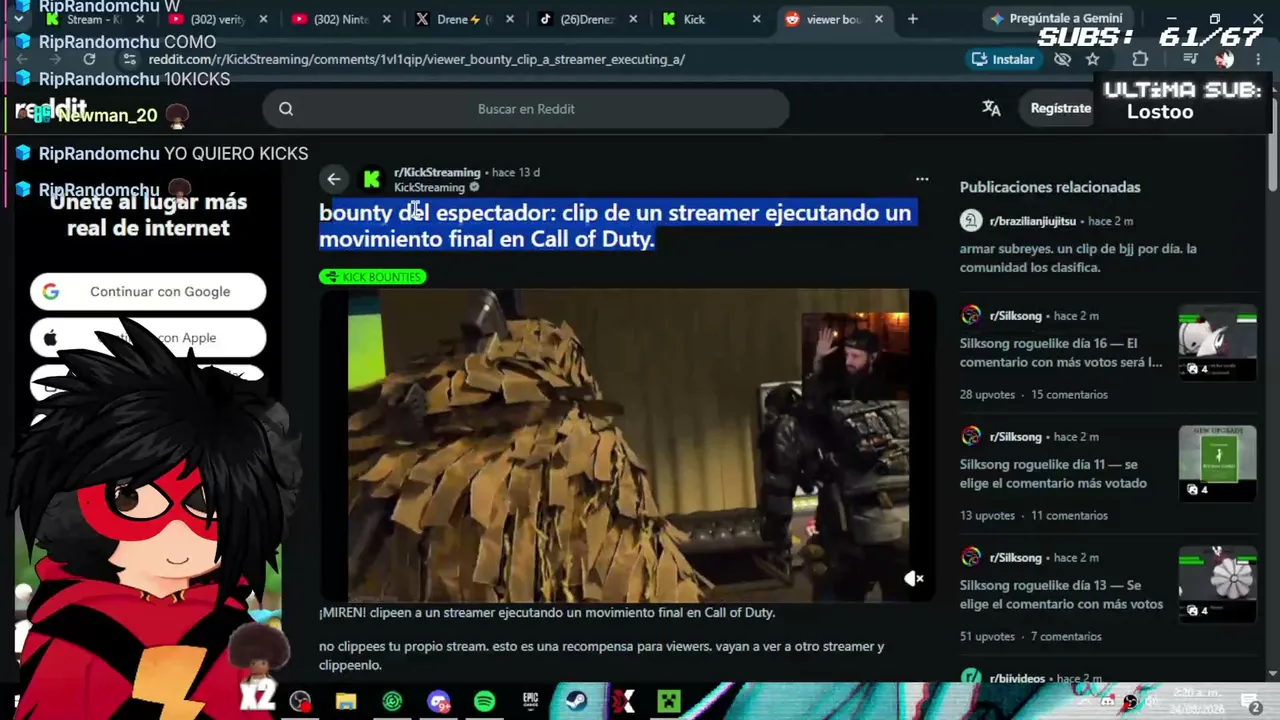
Task: Switch to the Stream - Kick tab
Action: 95,19
